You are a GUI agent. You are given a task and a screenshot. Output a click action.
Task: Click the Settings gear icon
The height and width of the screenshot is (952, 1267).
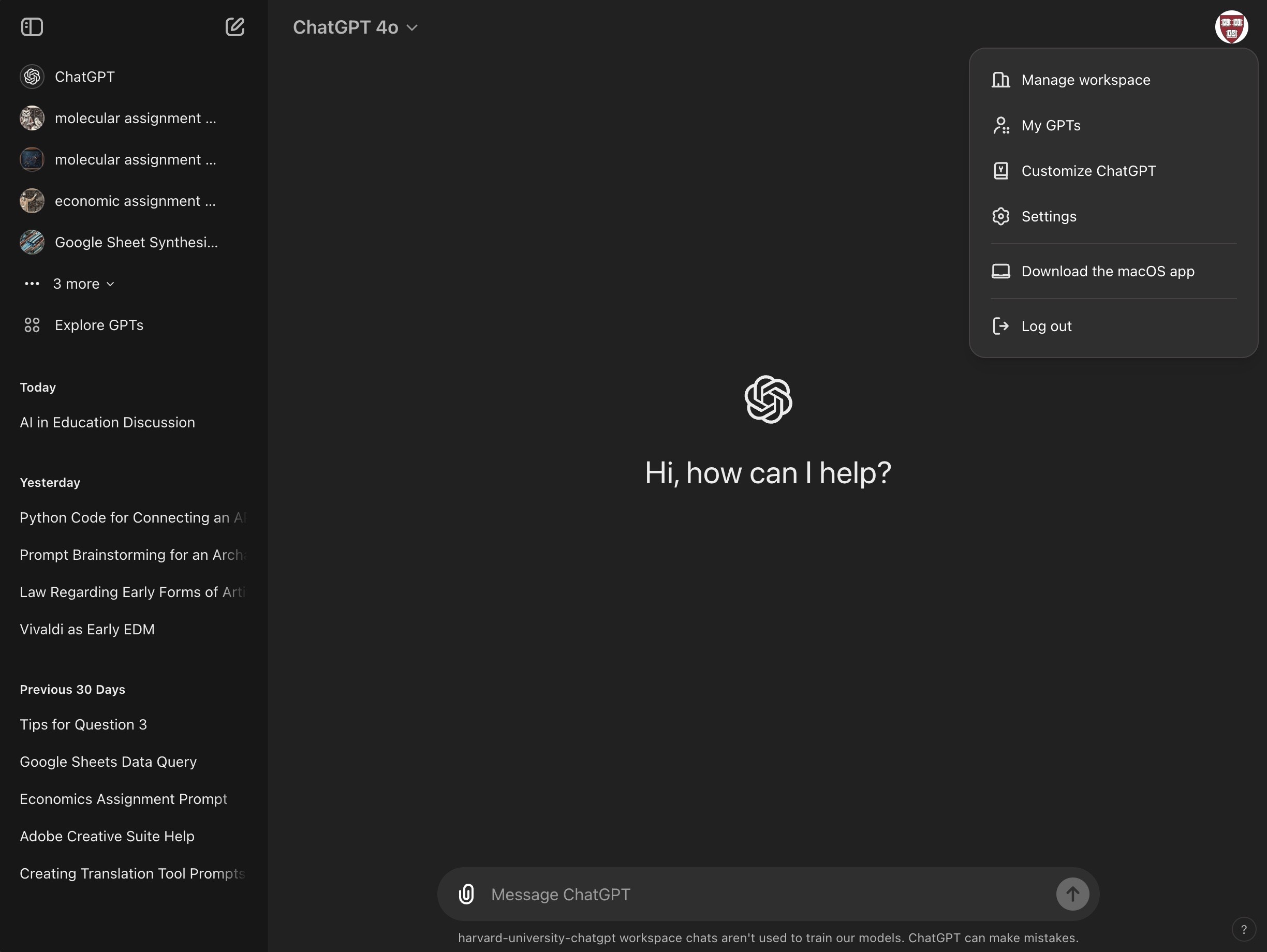click(1000, 216)
